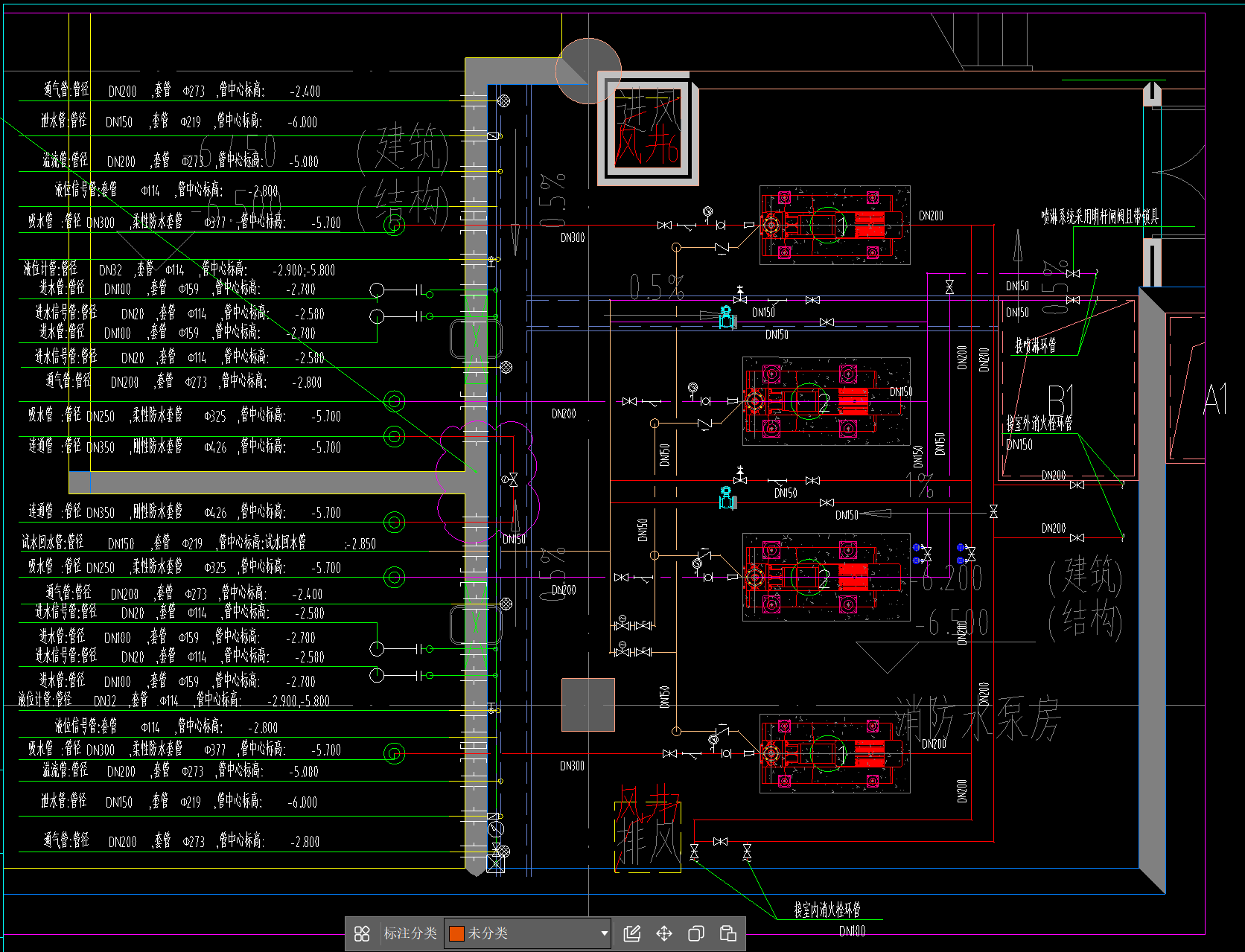
Task: Click the 接室外消火栓环管 leader text
Action: [1039, 424]
